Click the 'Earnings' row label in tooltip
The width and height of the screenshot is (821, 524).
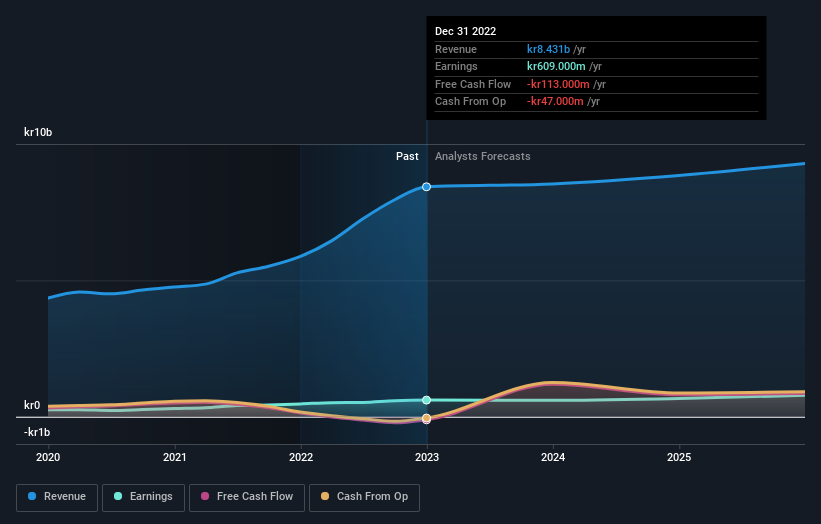(456, 66)
